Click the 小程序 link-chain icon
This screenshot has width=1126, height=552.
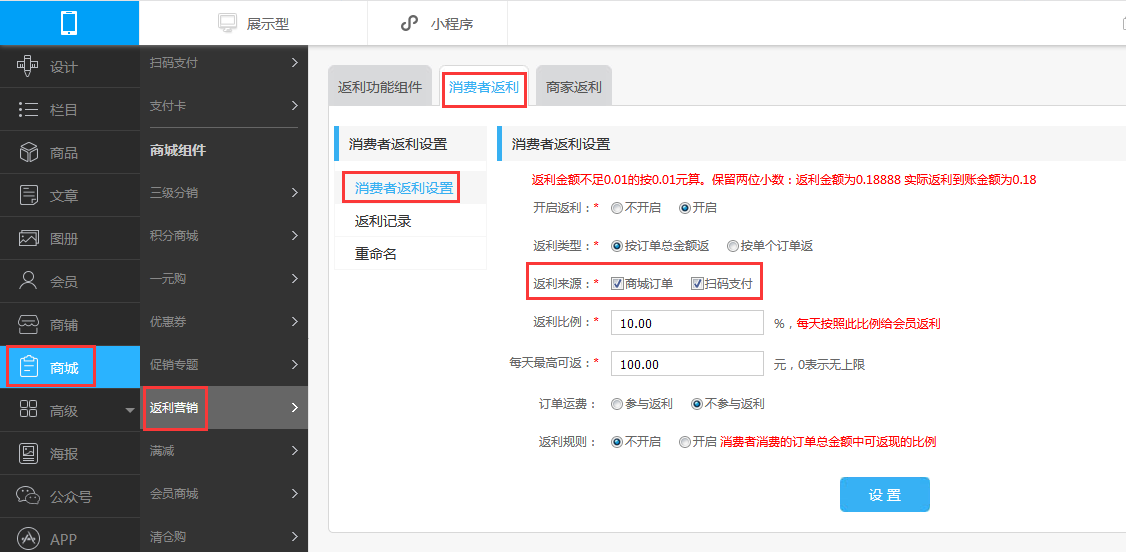(x=409, y=23)
